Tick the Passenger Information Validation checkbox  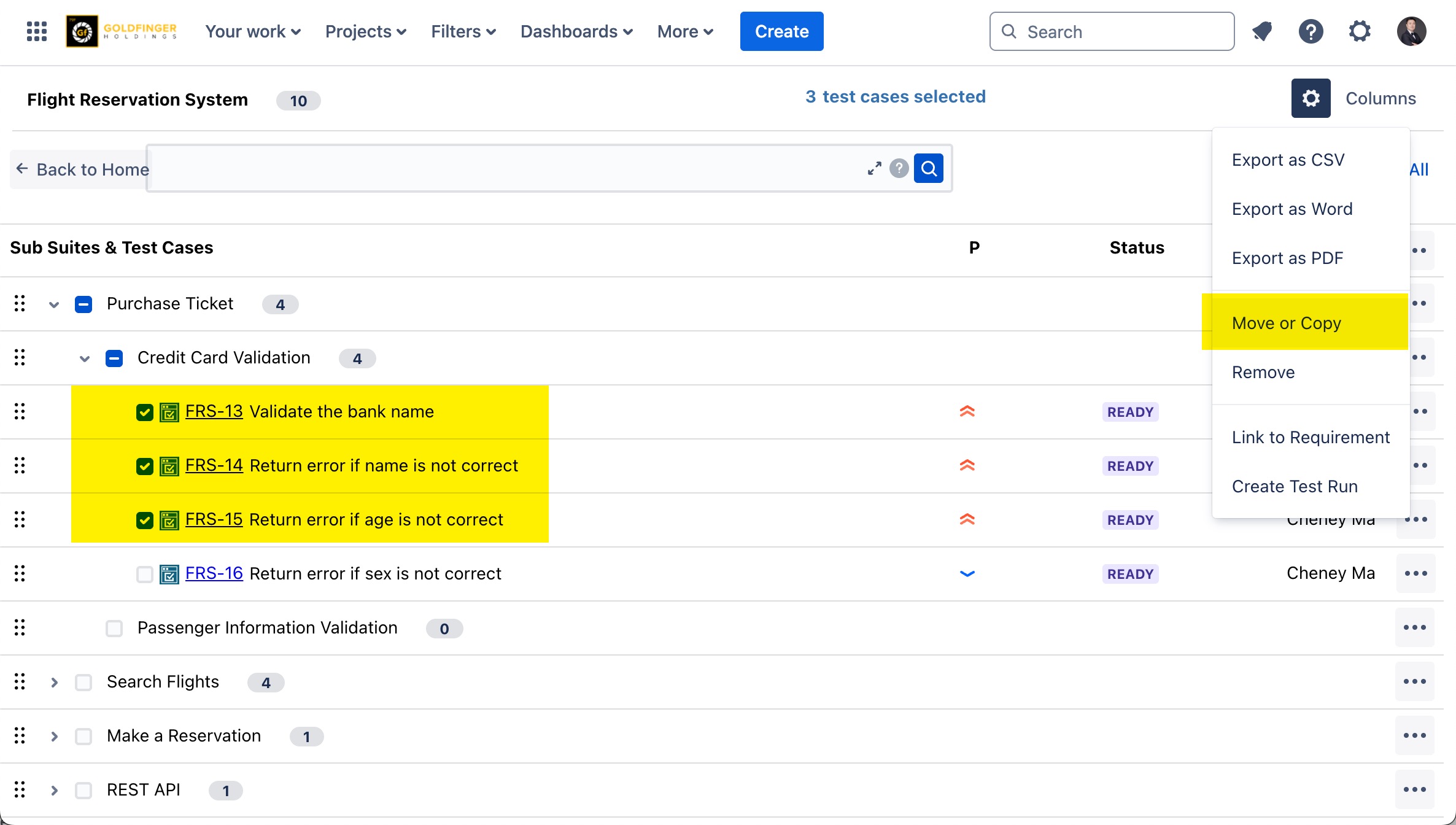pyautogui.click(x=114, y=628)
